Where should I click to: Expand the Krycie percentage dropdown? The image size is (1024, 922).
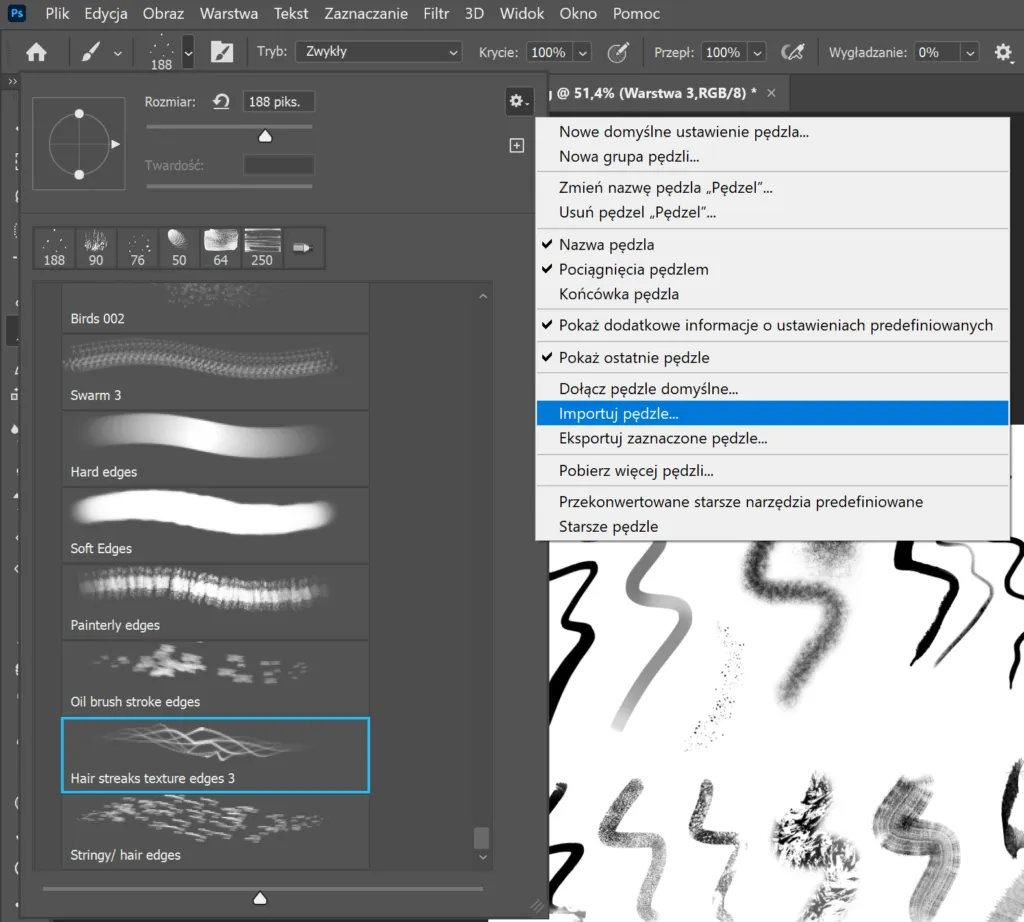tap(580, 52)
